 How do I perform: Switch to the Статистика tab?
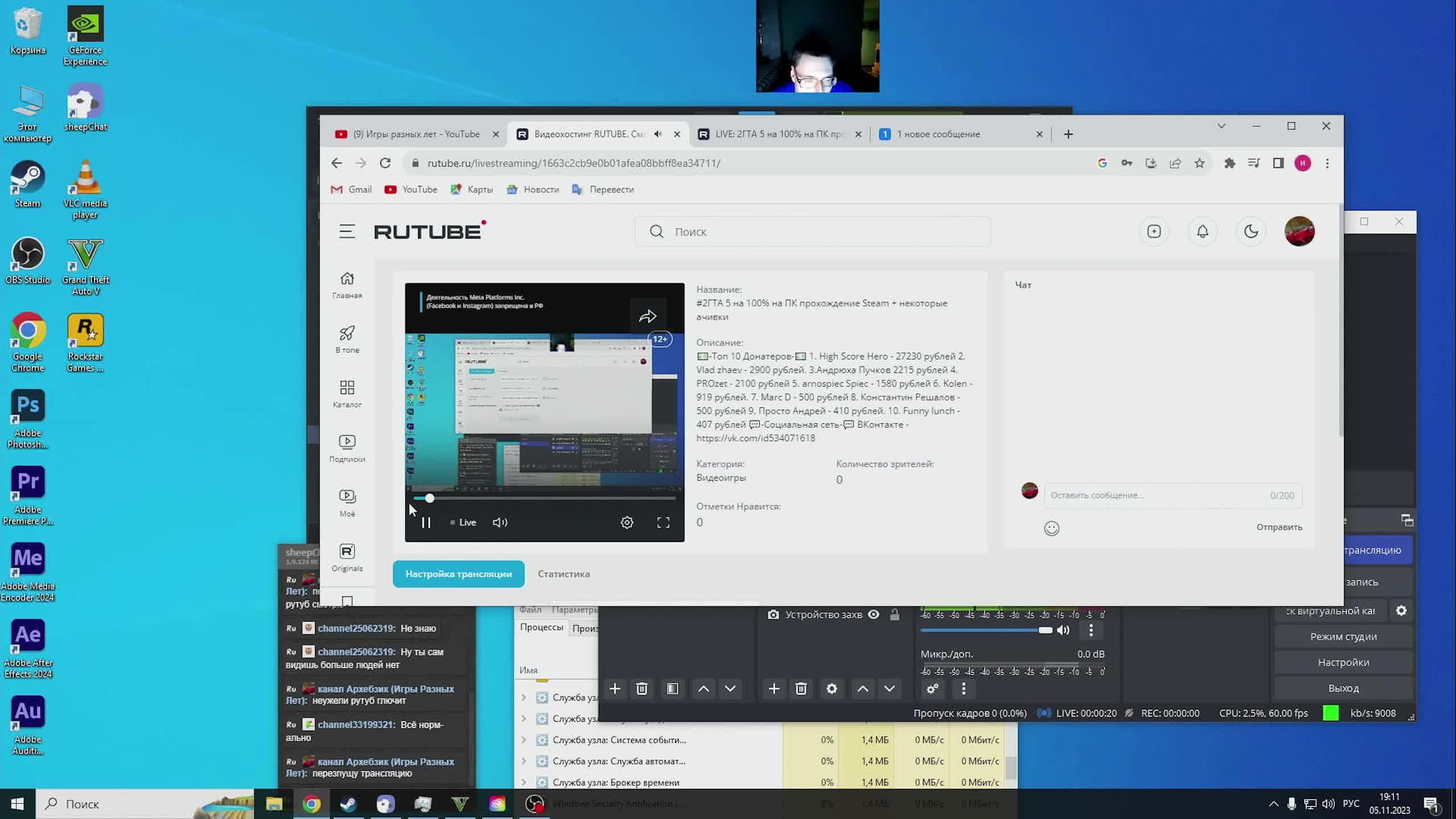[x=564, y=574]
